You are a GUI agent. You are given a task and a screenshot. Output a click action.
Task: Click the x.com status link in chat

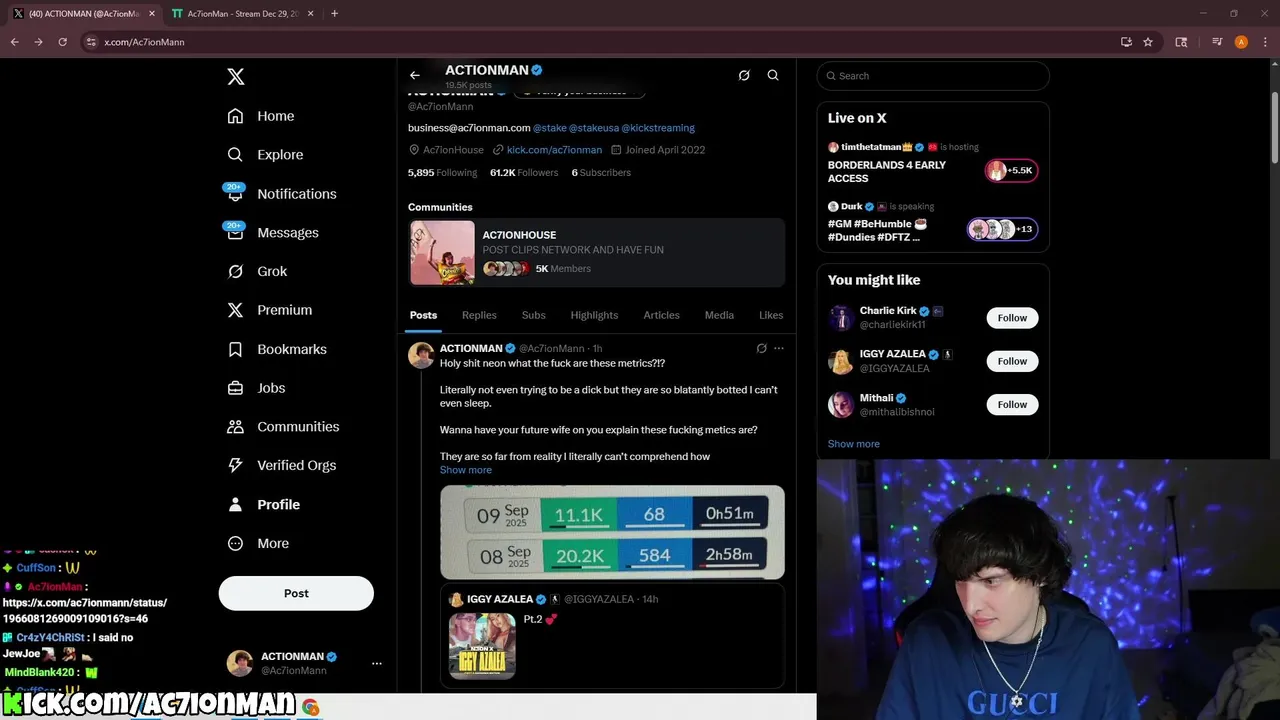click(x=85, y=611)
